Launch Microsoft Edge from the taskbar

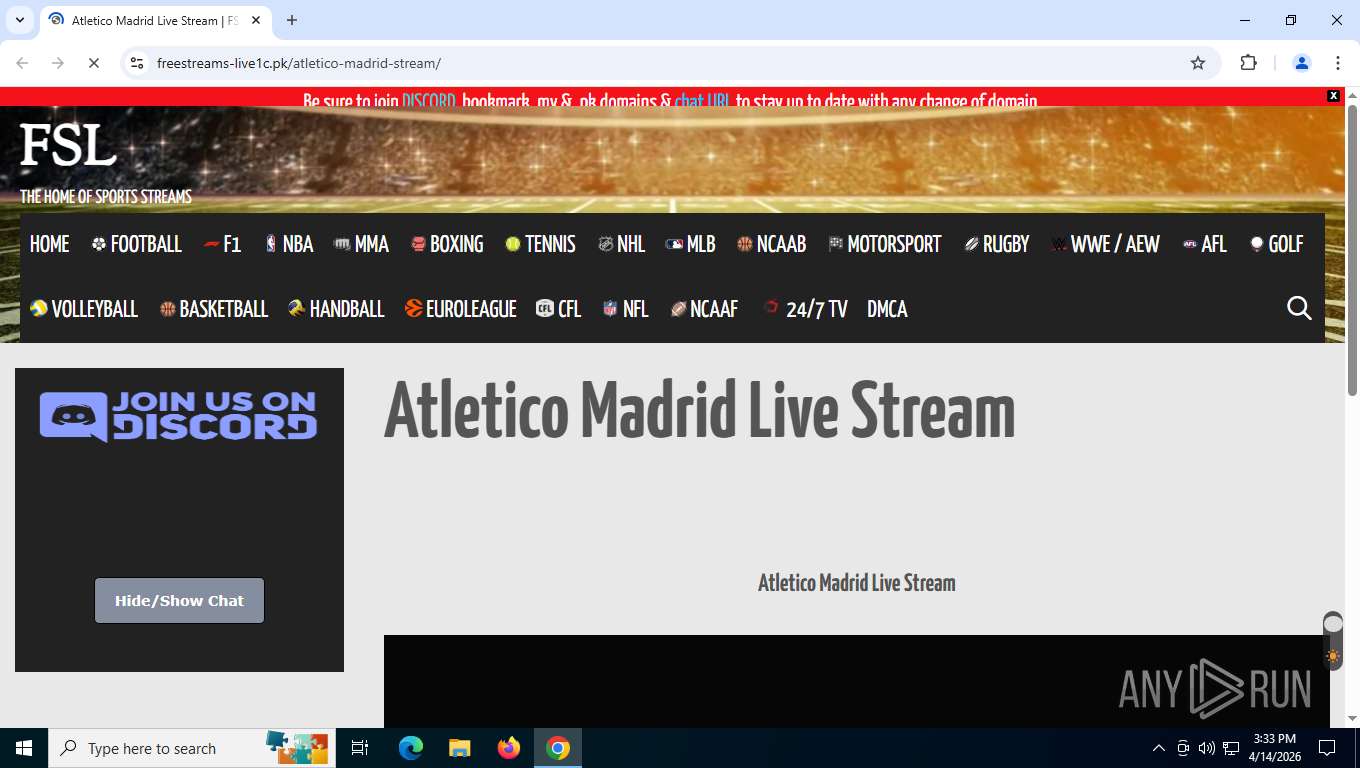pyautogui.click(x=410, y=748)
